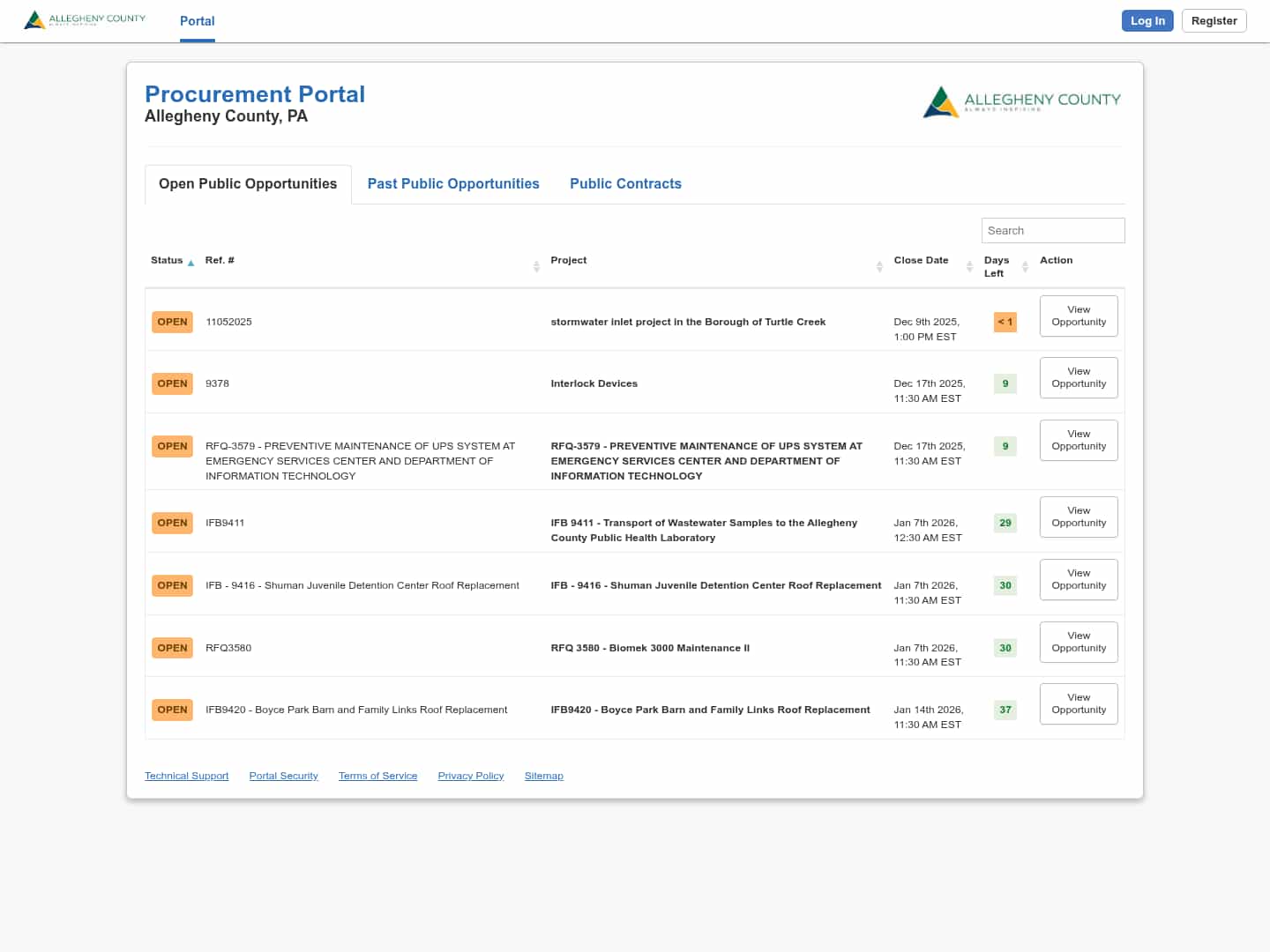Viewport: 1270px width, 952px height.
Task: Sort by Project column arrows
Action: [x=879, y=266]
